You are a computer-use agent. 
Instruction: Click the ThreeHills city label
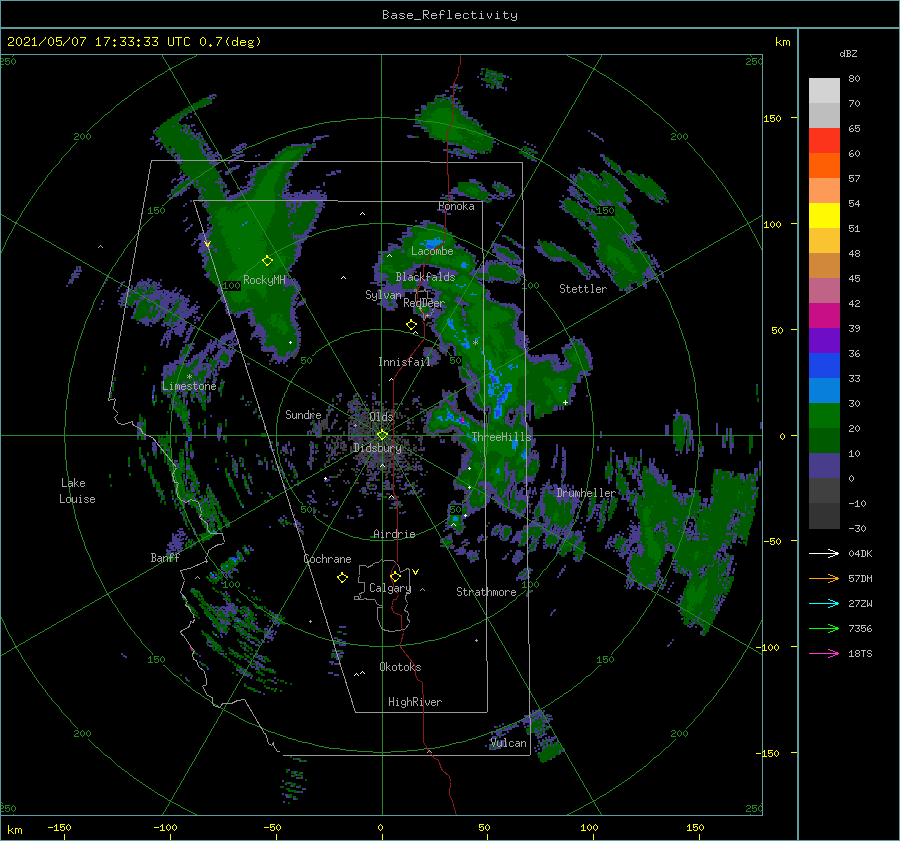point(502,437)
